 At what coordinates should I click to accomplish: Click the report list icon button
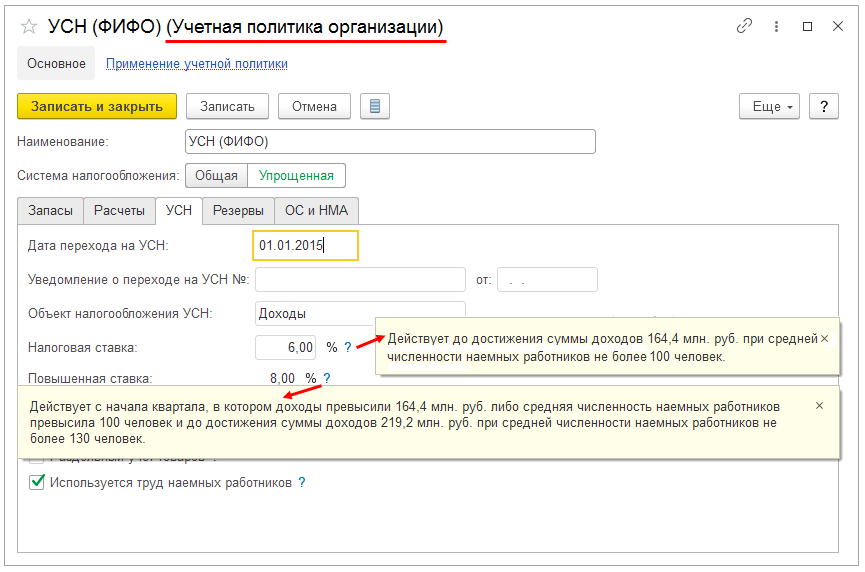pos(374,106)
